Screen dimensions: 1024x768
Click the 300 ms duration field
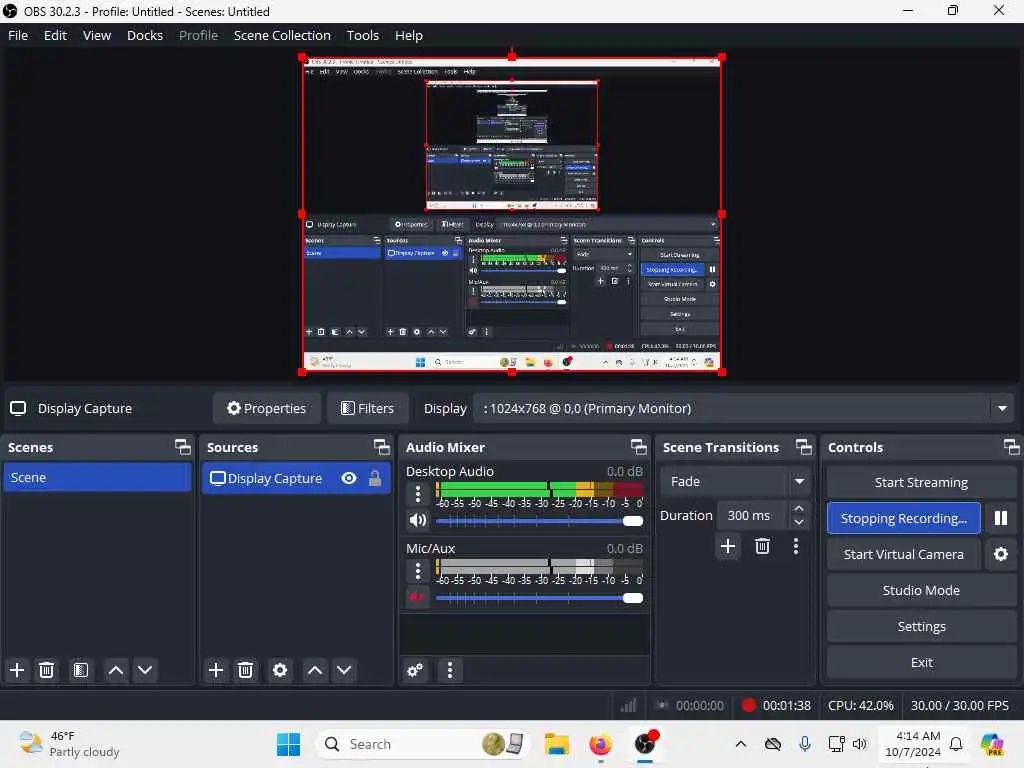pos(752,515)
